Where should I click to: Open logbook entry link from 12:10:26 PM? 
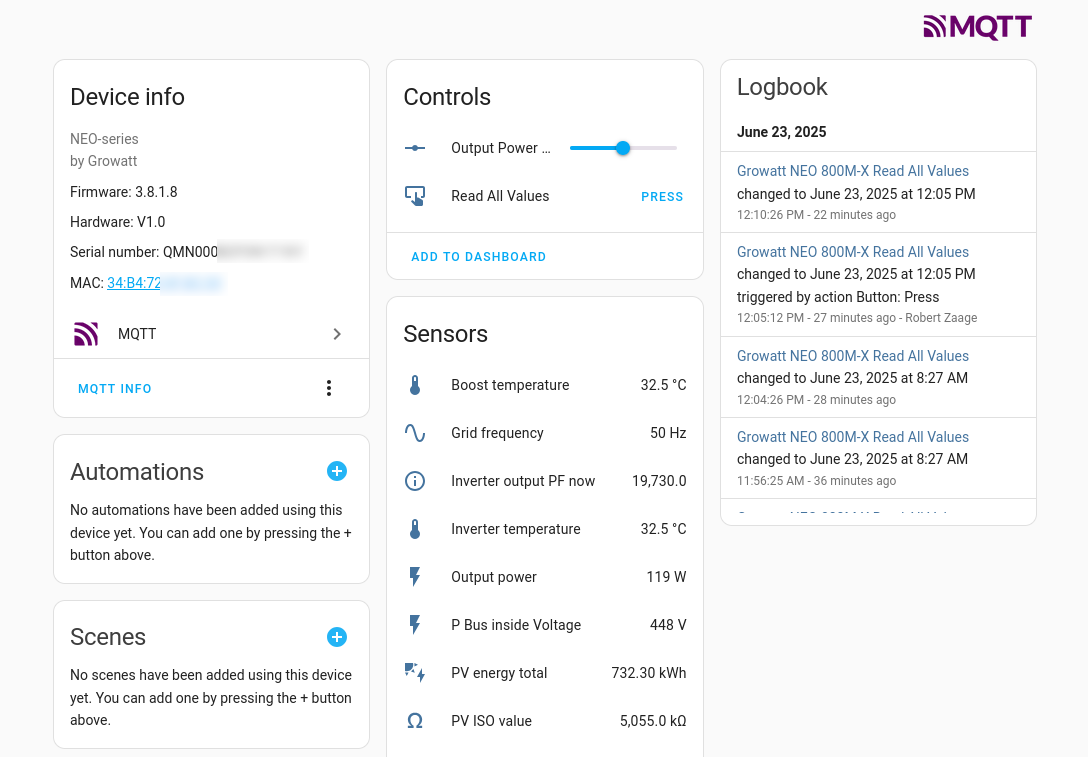(853, 171)
